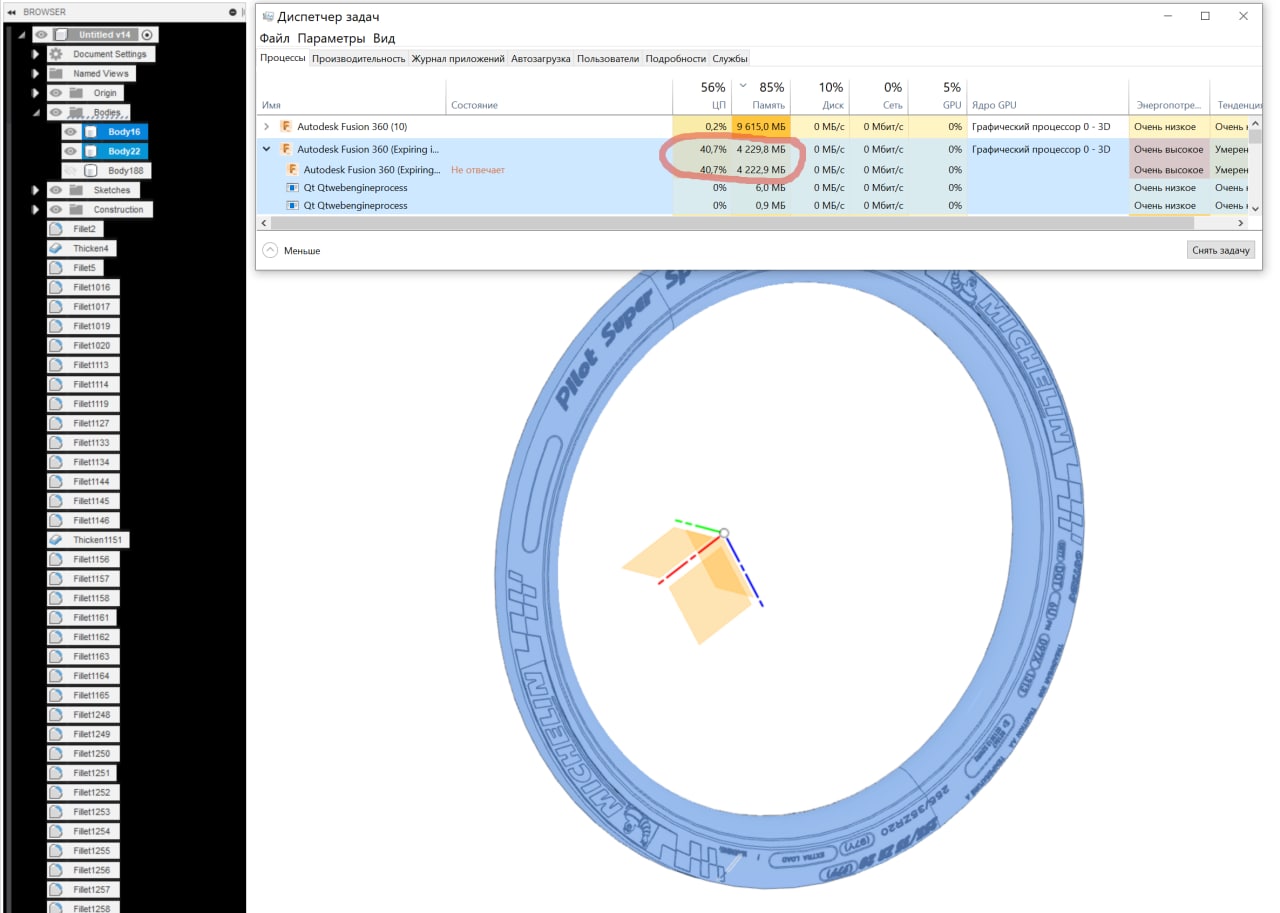1280x913 pixels.
Task: Expand the Origin folder node
Action: click(x=35, y=93)
